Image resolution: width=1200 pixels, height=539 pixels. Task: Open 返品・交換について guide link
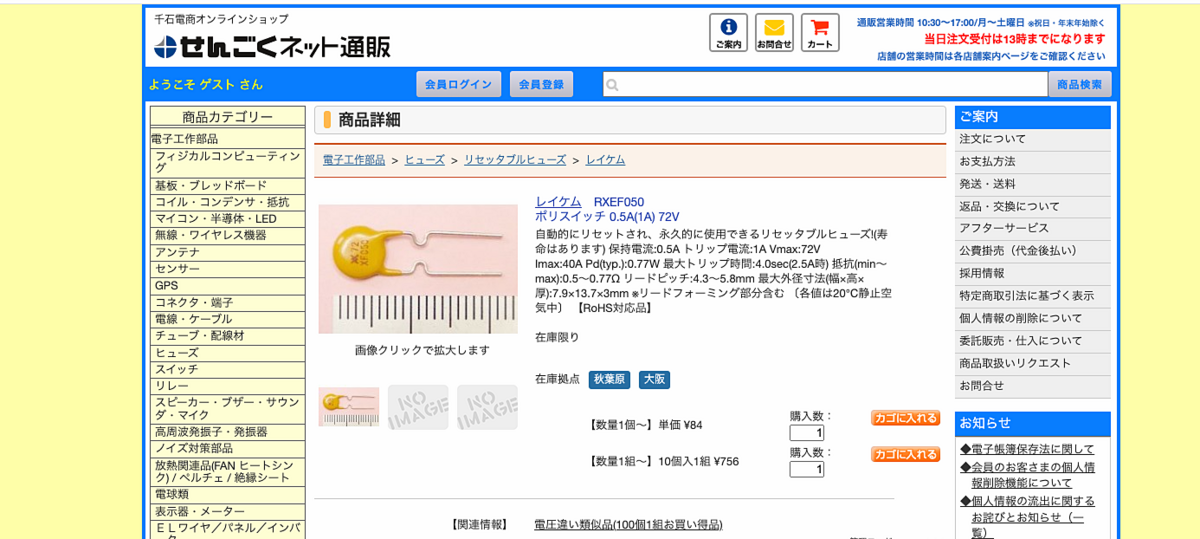tap(1032, 206)
